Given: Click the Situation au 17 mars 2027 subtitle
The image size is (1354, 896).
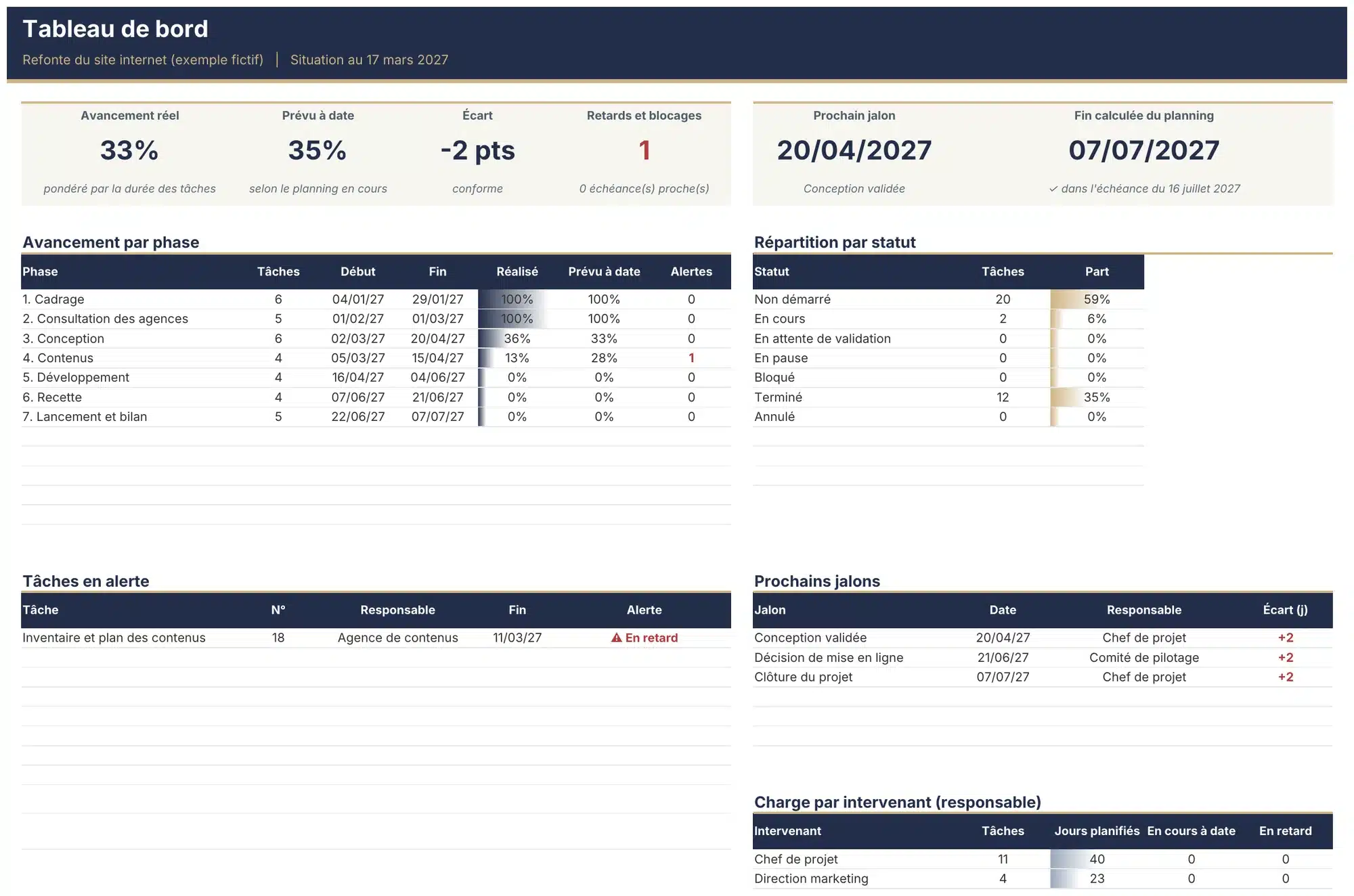Looking at the screenshot, I should pyautogui.click(x=369, y=60).
